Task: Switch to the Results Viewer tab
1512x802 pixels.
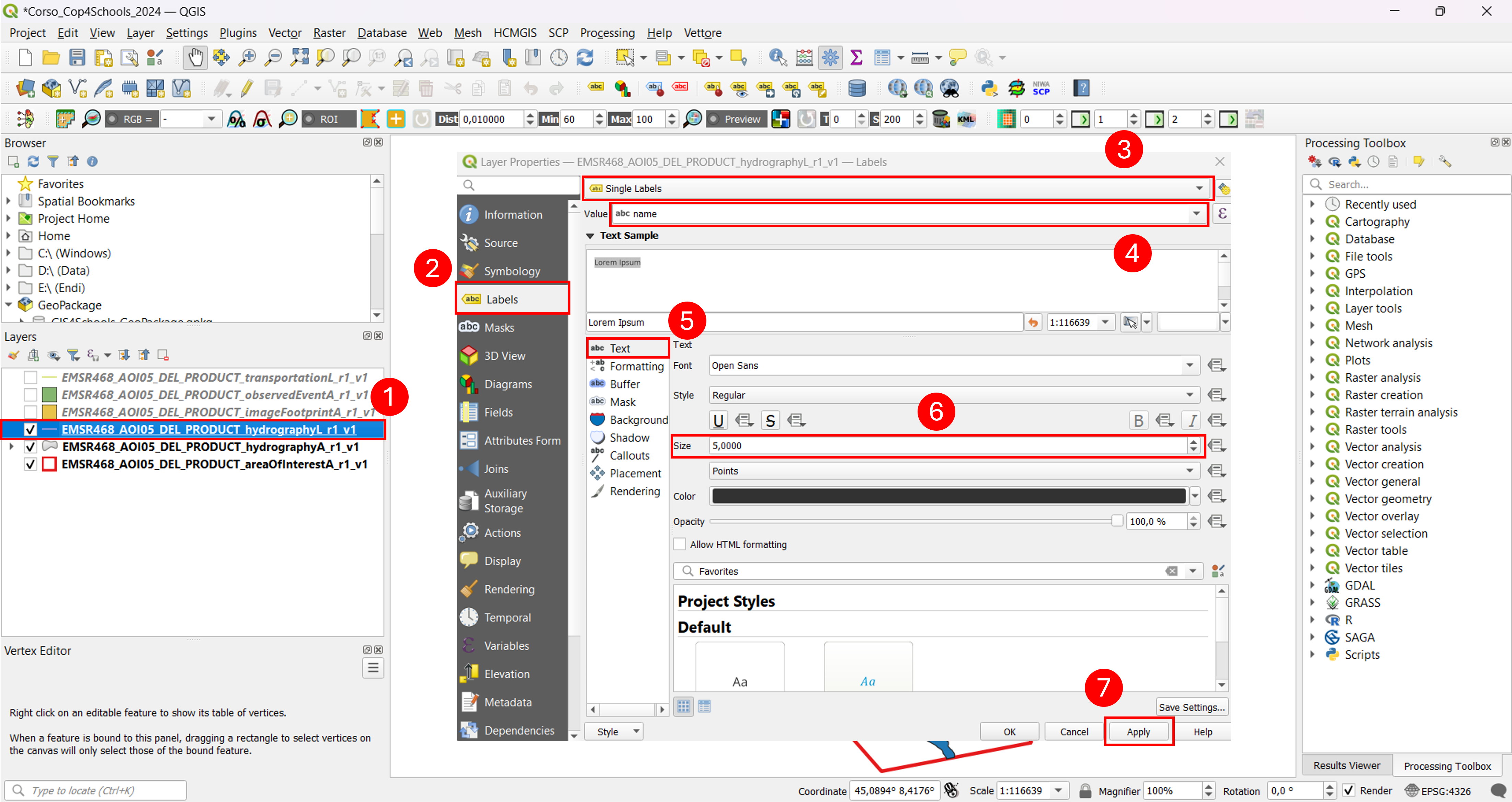Action: click(1346, 766)
